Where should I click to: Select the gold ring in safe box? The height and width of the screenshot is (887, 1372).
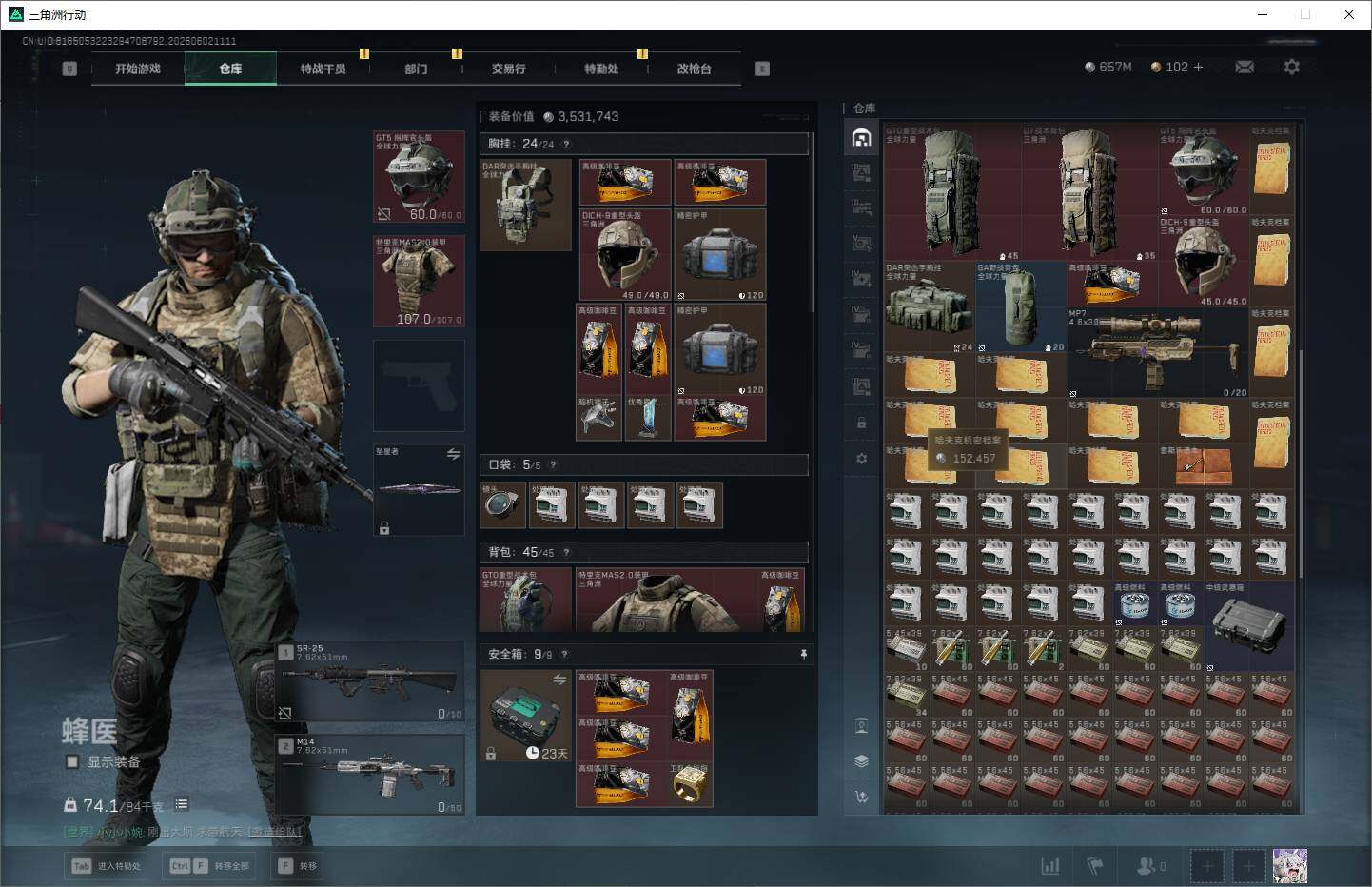(692, 784)
